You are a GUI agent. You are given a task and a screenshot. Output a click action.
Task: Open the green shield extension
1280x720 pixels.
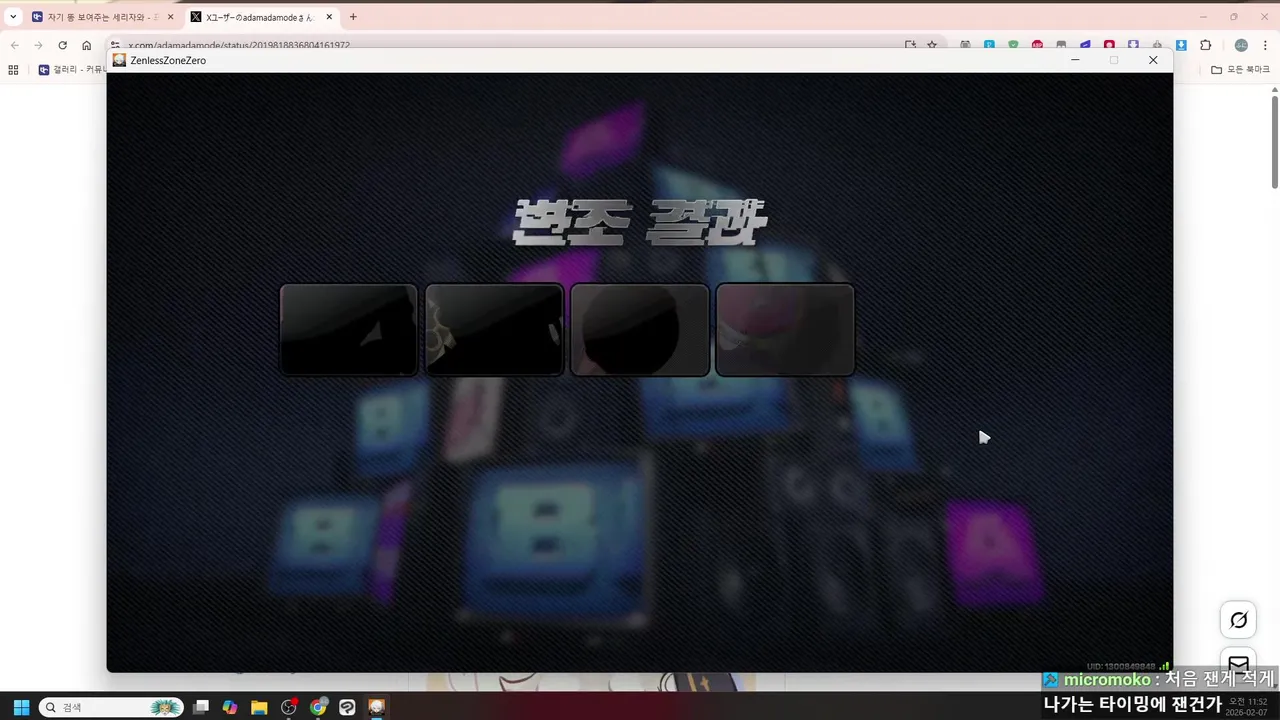click(1013, 45)
